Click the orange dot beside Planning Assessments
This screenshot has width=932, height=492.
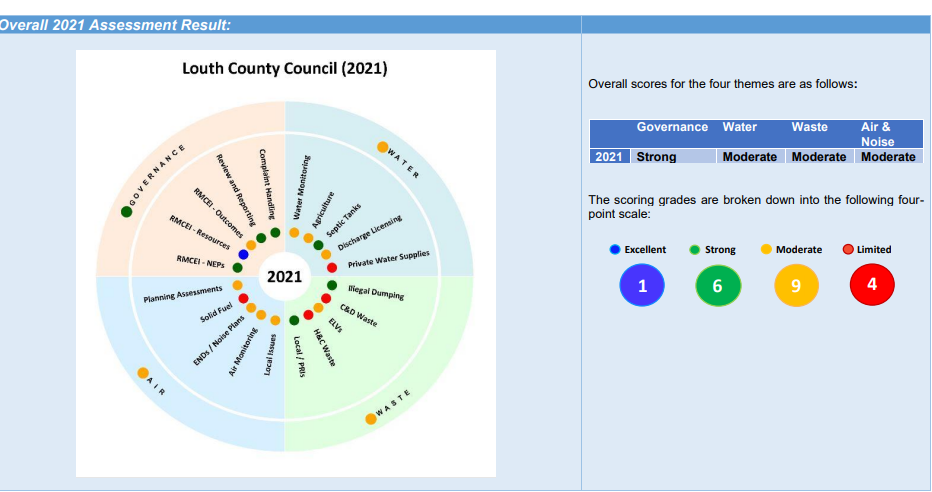pos(237,285)
